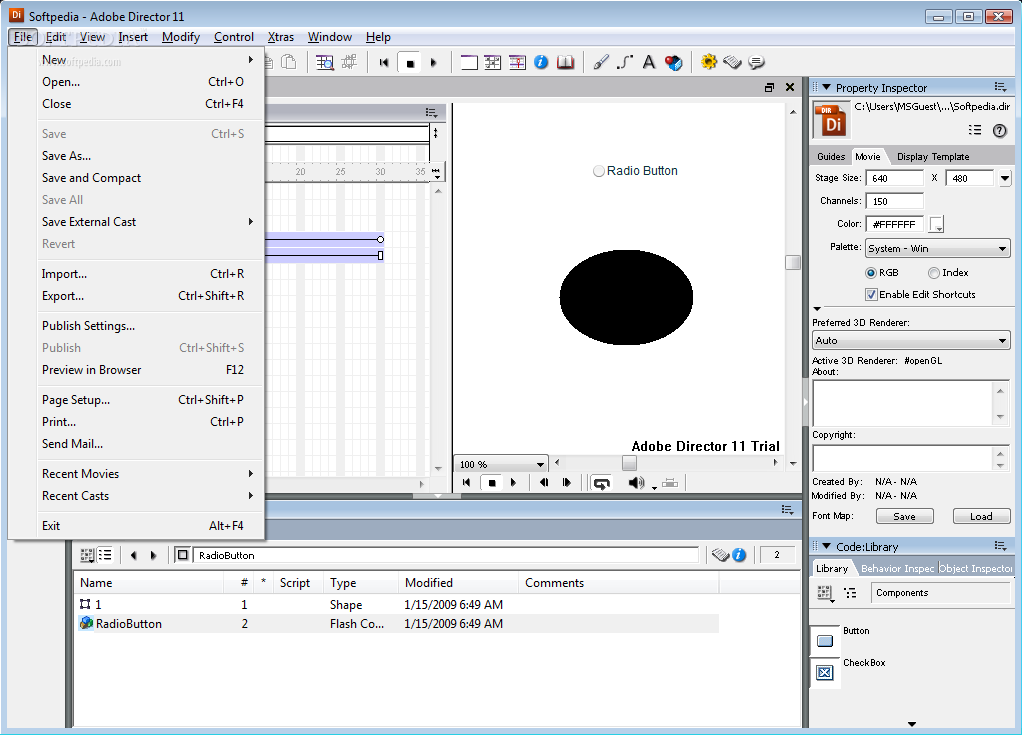Click Cast Member Script icon in Cast
Viewport: 1022px width, 735px height.
720,555
